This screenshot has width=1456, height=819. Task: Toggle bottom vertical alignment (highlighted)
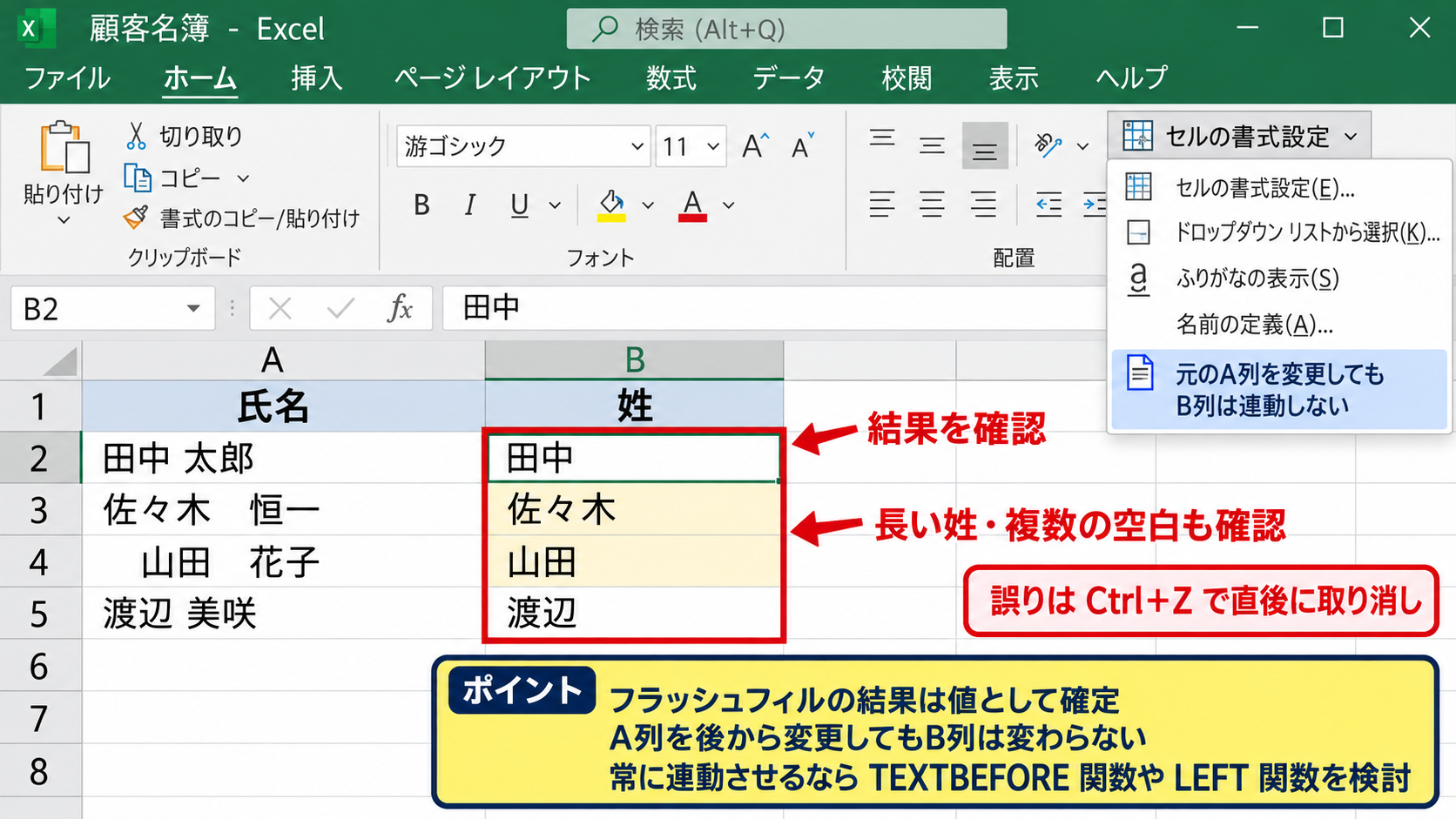click(x=985, y=145)
